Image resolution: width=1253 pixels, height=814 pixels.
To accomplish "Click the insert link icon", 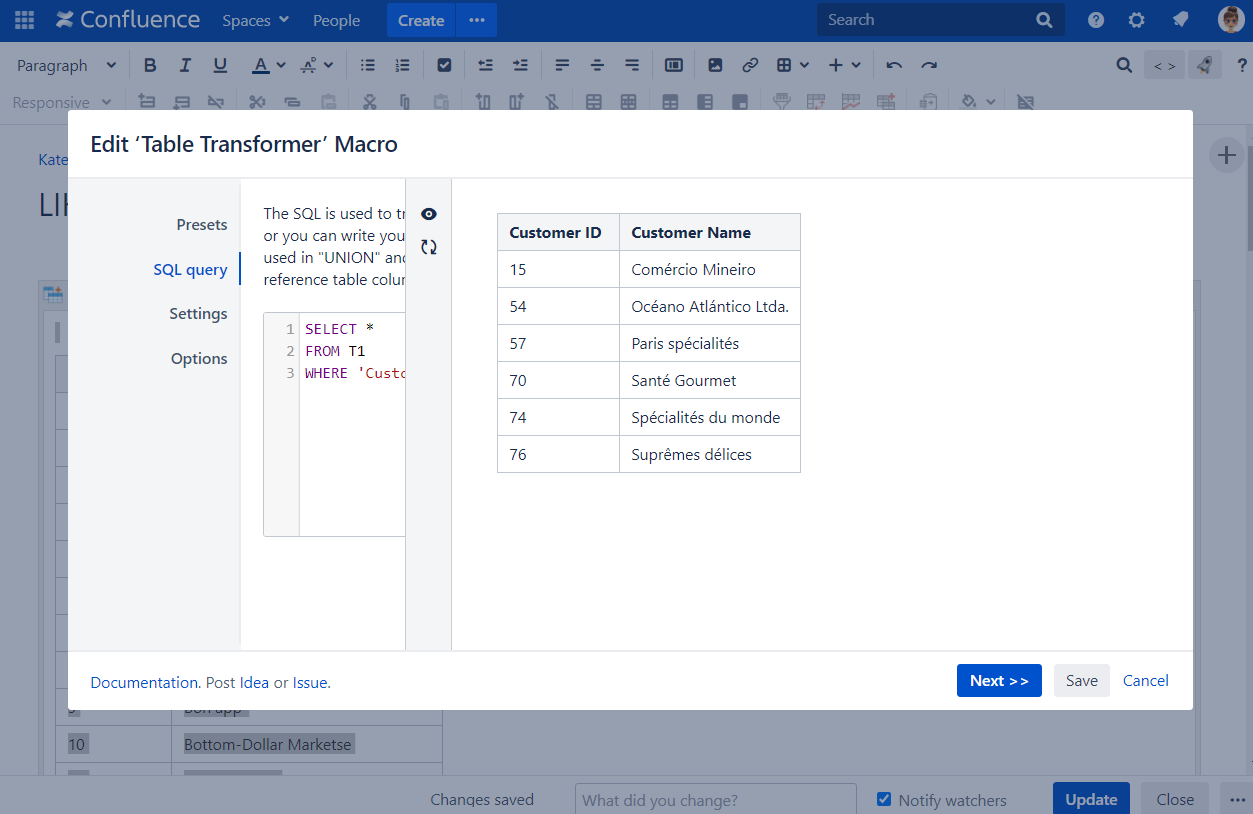I will 750,66.
